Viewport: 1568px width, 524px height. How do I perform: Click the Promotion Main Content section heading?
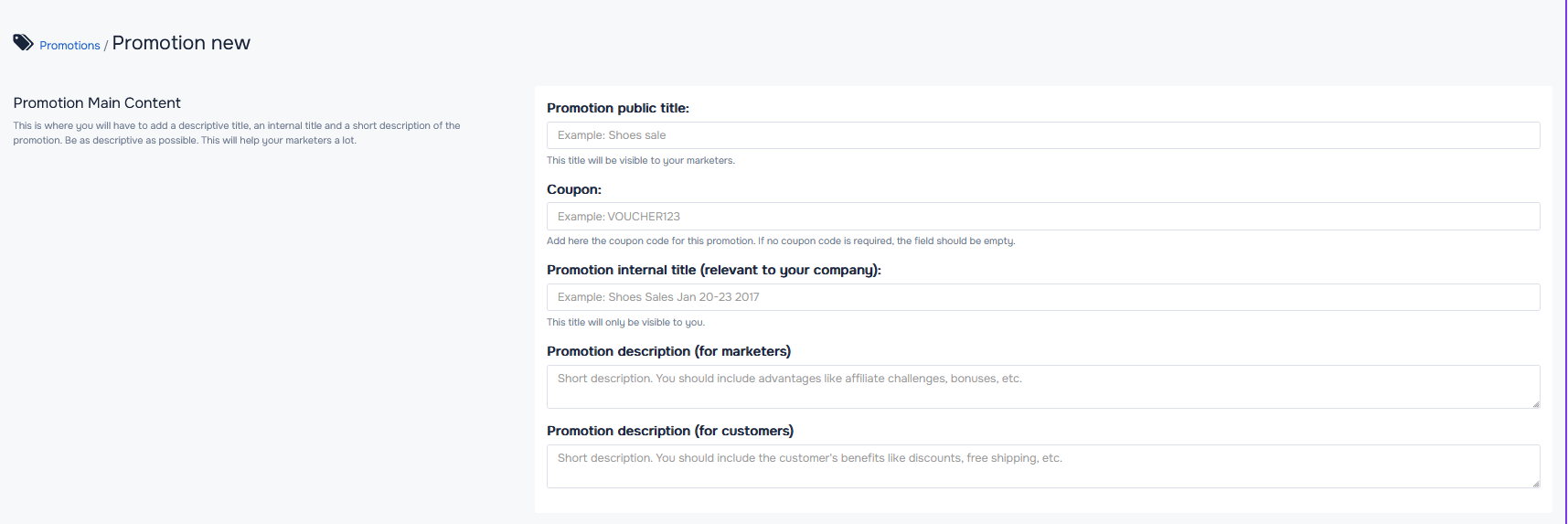click(97, 103)
